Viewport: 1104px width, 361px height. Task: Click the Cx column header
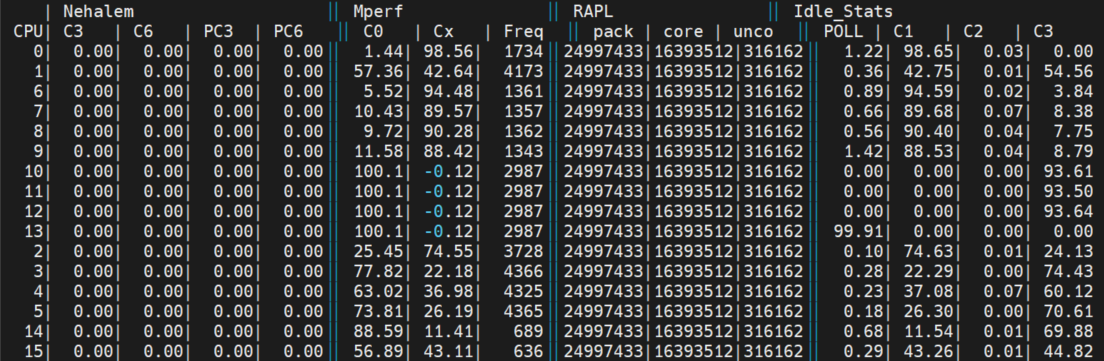tap(444, 32)
